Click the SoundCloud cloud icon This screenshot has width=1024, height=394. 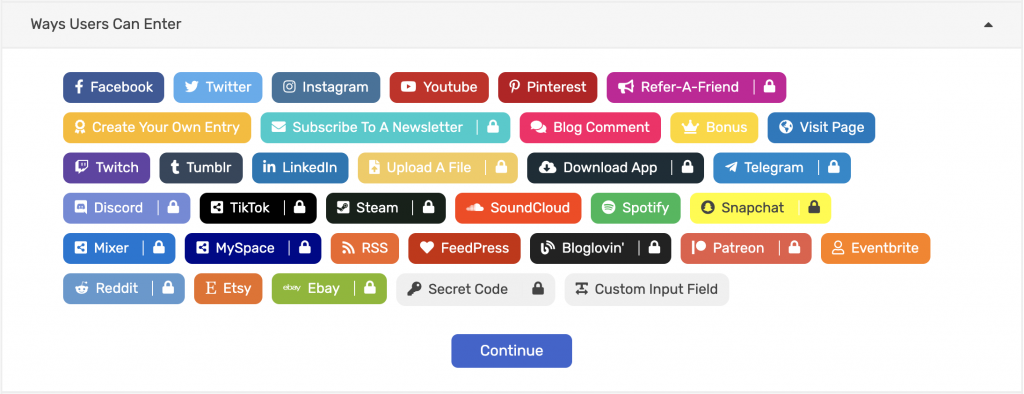click(475, 208)
